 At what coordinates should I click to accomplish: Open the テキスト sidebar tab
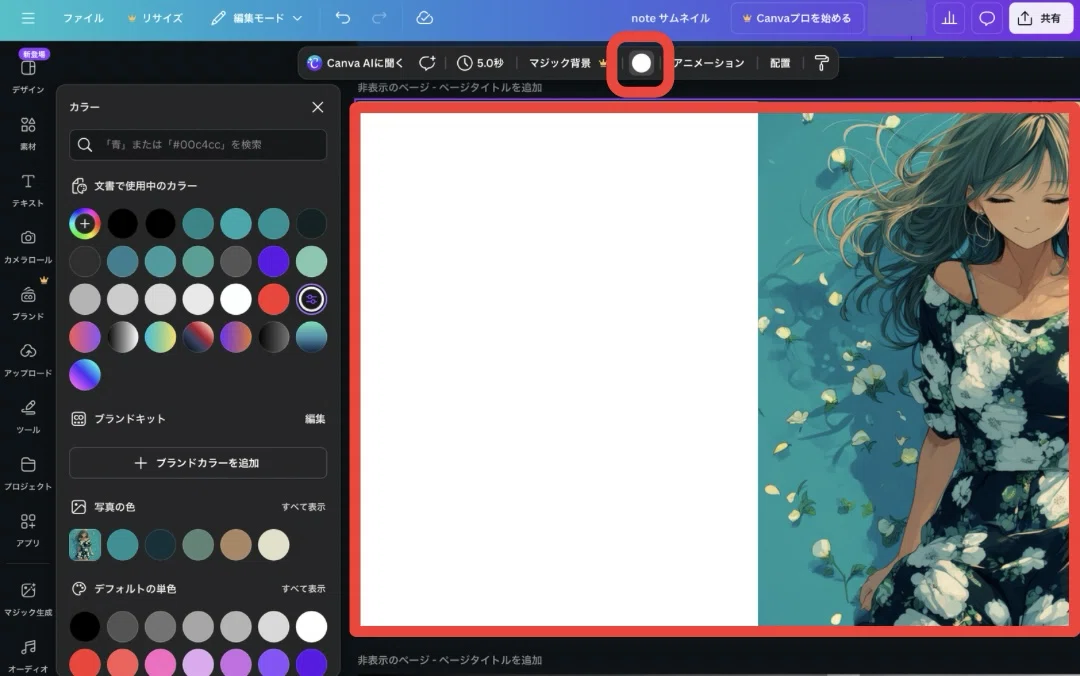[x=28, y=190]
